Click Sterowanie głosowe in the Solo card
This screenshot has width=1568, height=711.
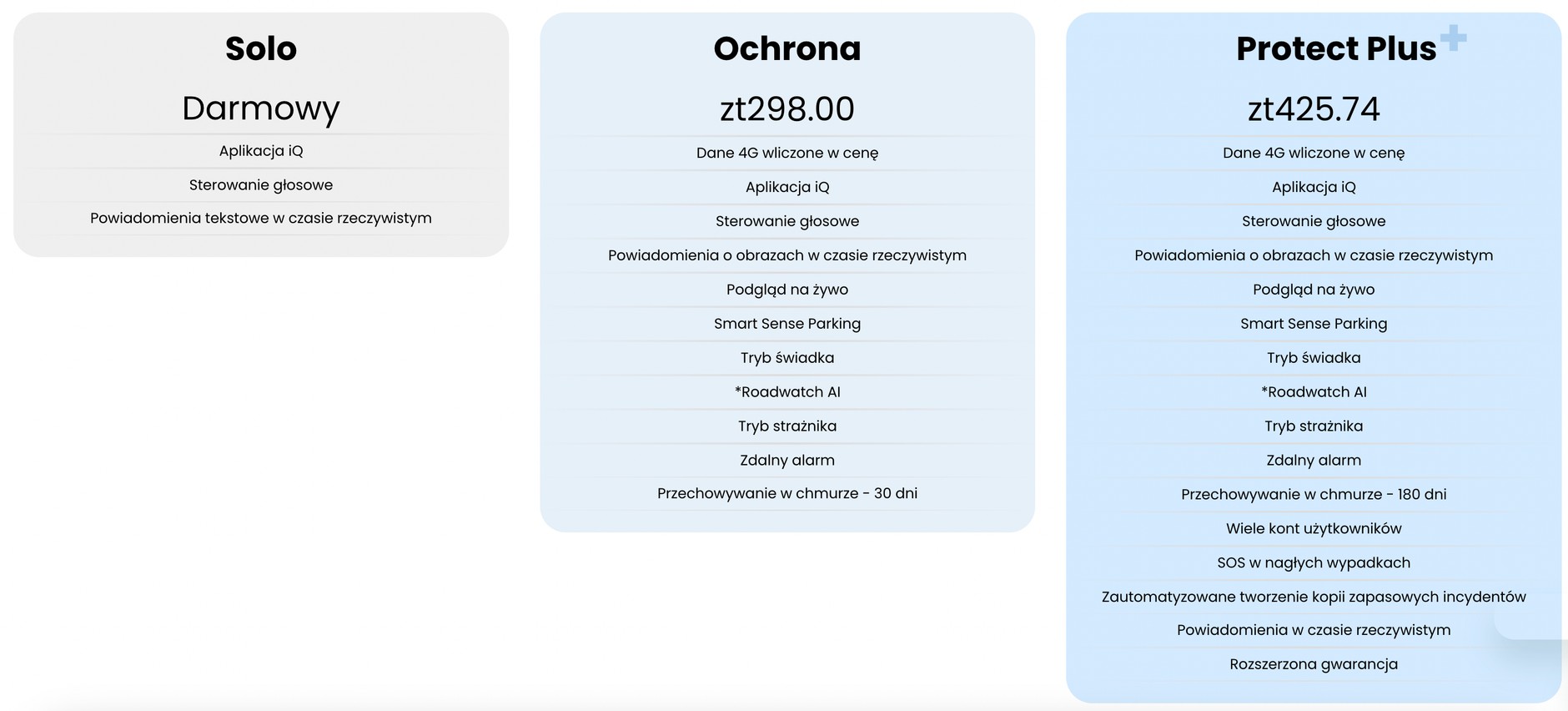pyautogui.click(x=261, y=185)
